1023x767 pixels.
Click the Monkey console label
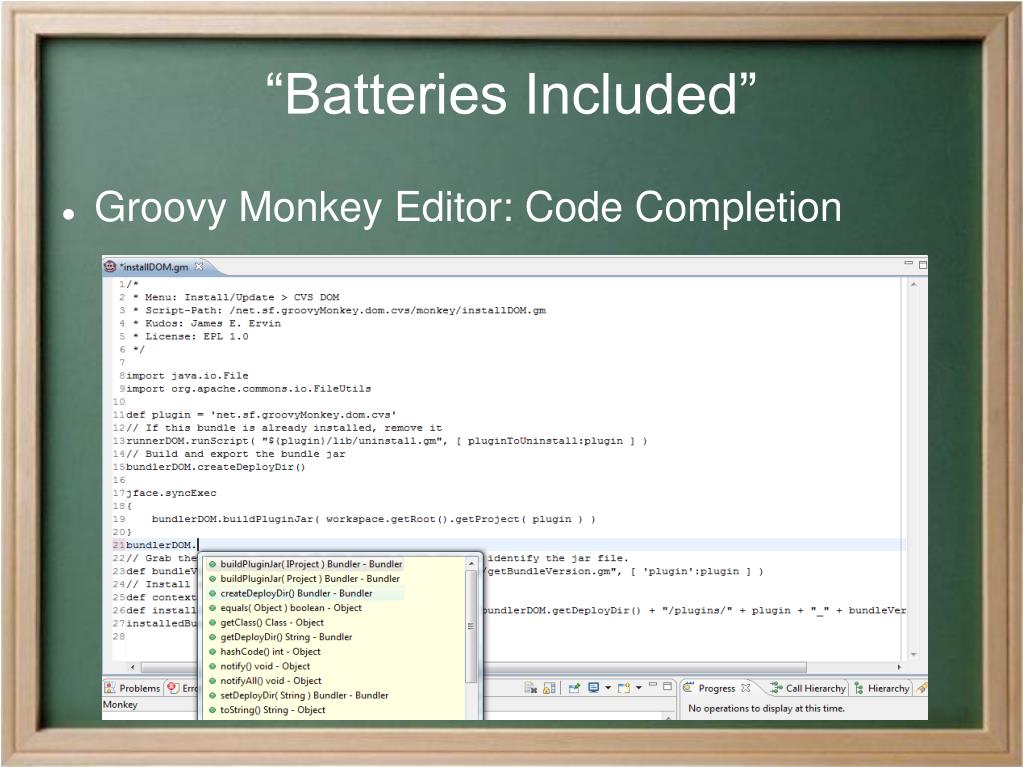tap(120, 705)
